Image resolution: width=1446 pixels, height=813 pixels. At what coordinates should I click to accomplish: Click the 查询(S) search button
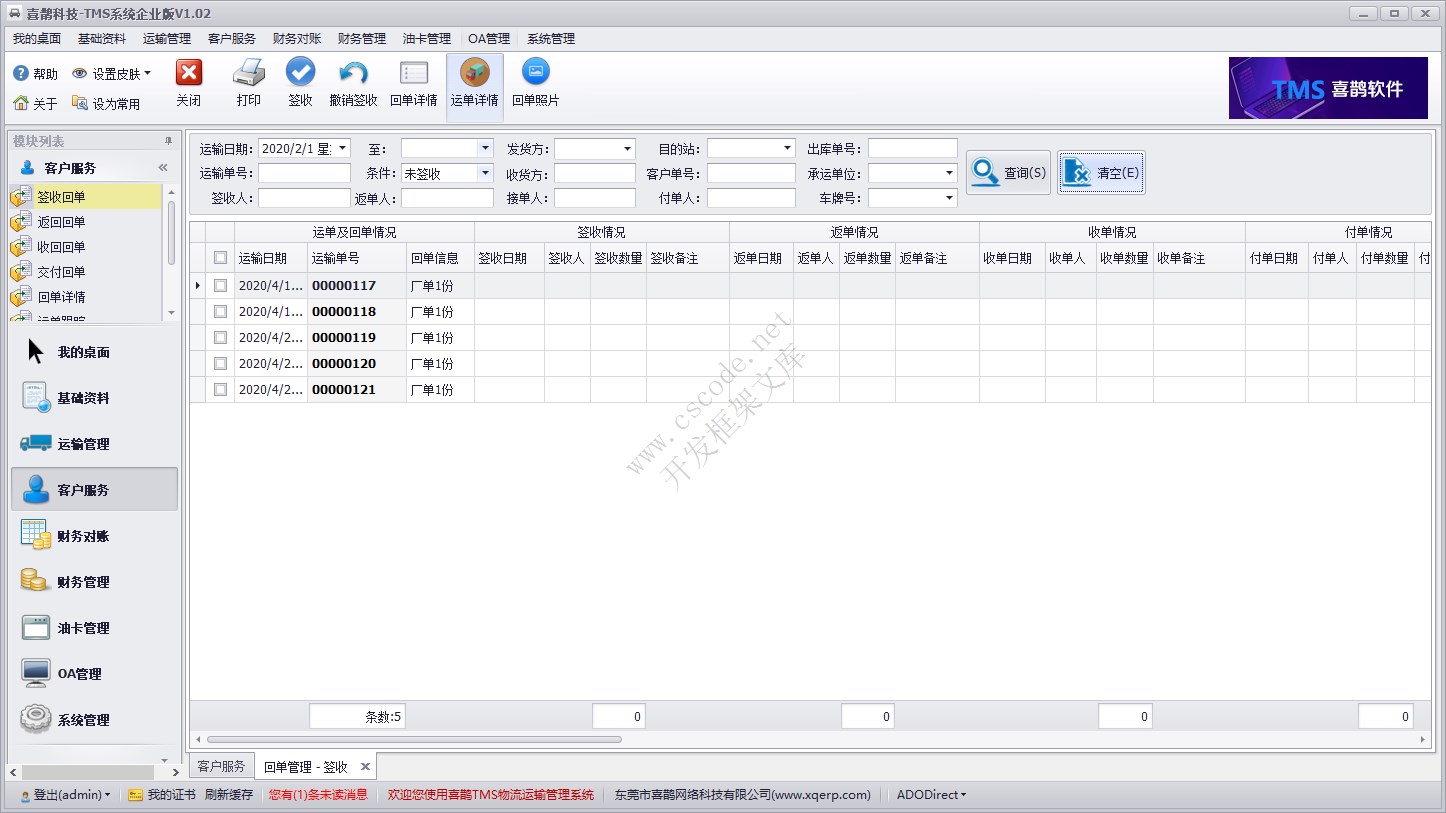click(1009, 173)
